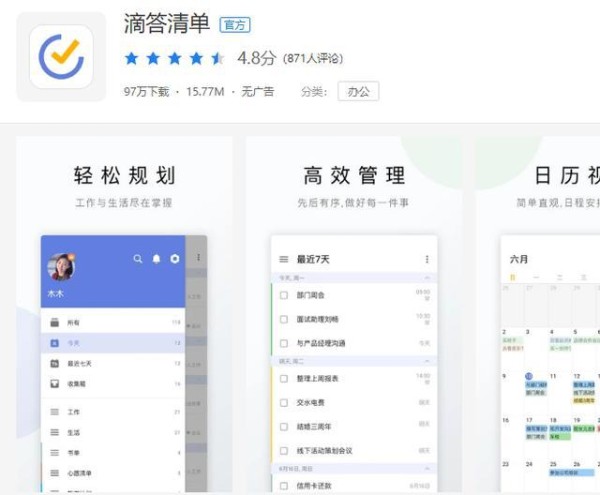Open the more dots in 最近7天 header

[427, 259]
